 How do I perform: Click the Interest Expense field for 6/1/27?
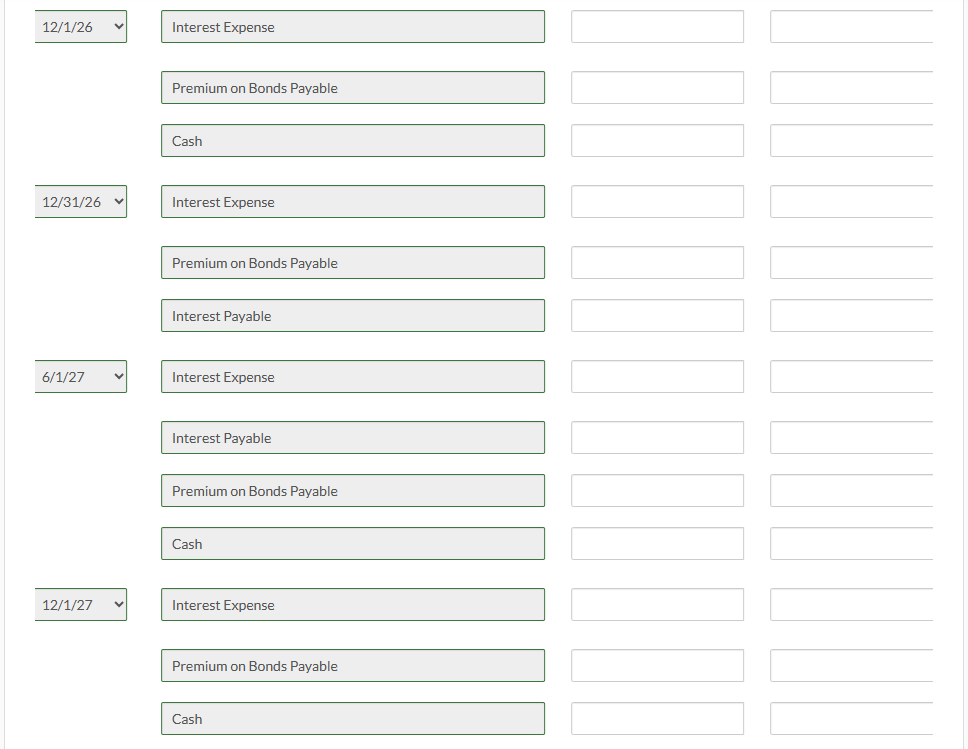coord(352,376)
